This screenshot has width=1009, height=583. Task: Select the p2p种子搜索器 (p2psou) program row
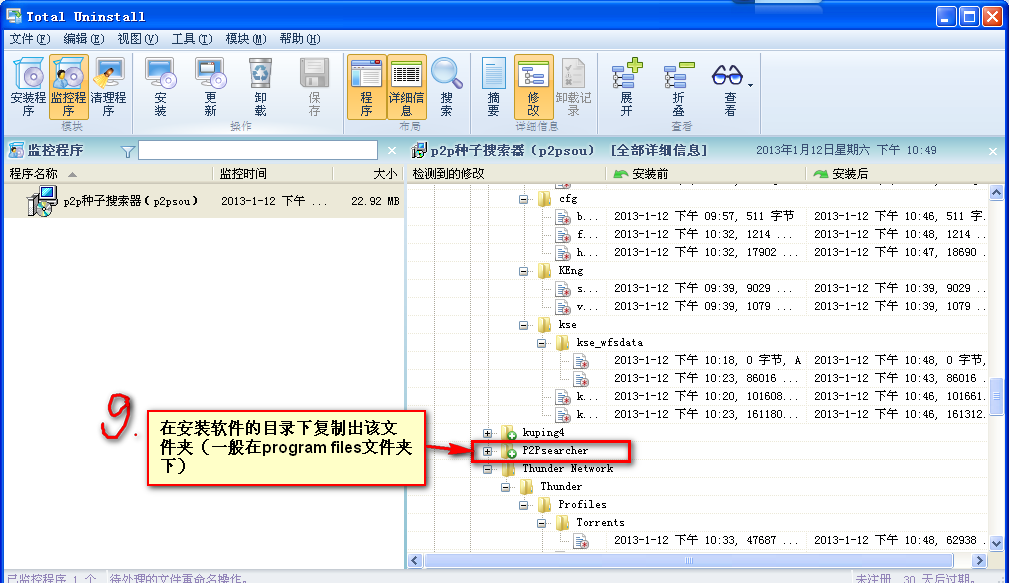[204, 201]
